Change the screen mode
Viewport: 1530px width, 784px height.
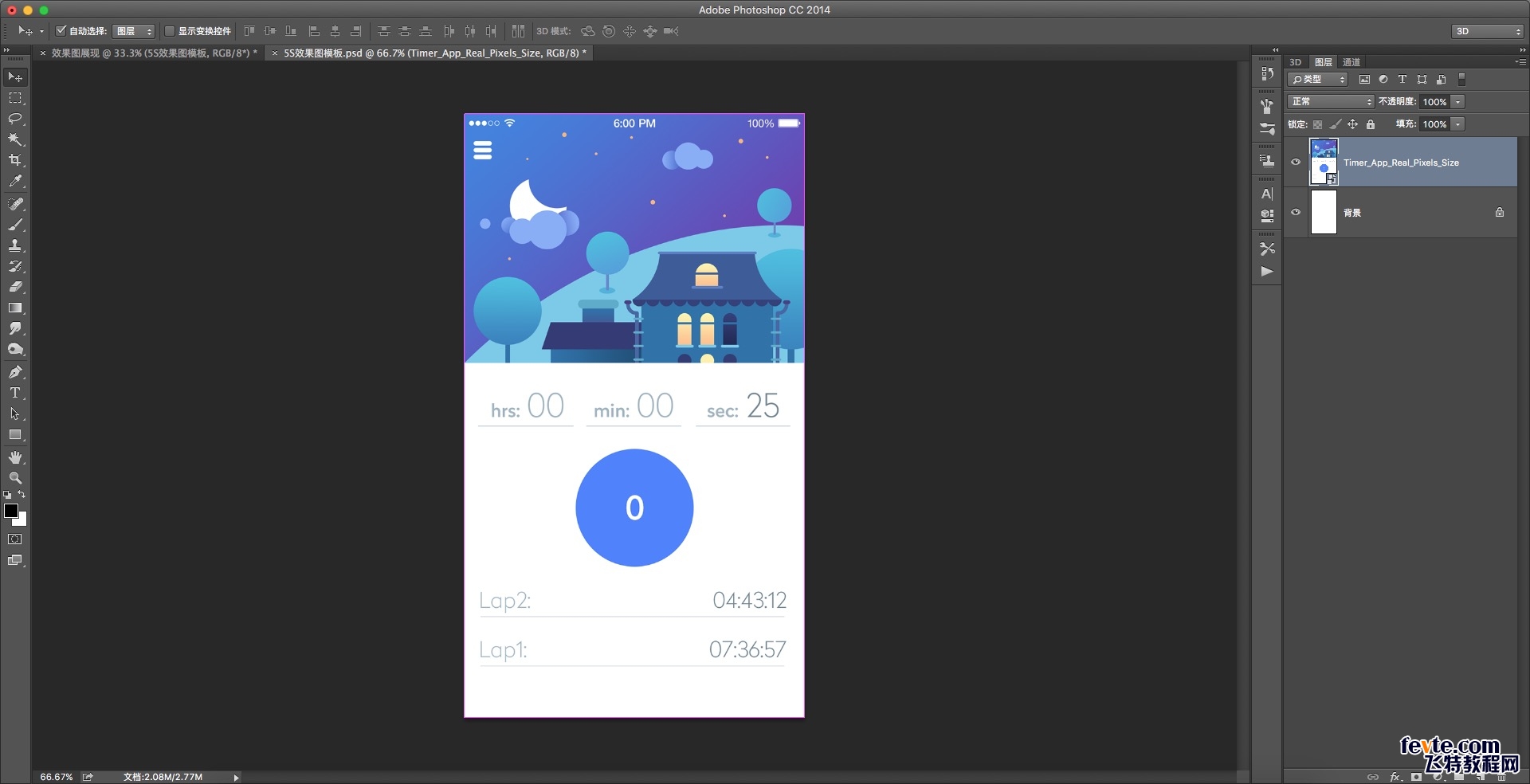15,560
